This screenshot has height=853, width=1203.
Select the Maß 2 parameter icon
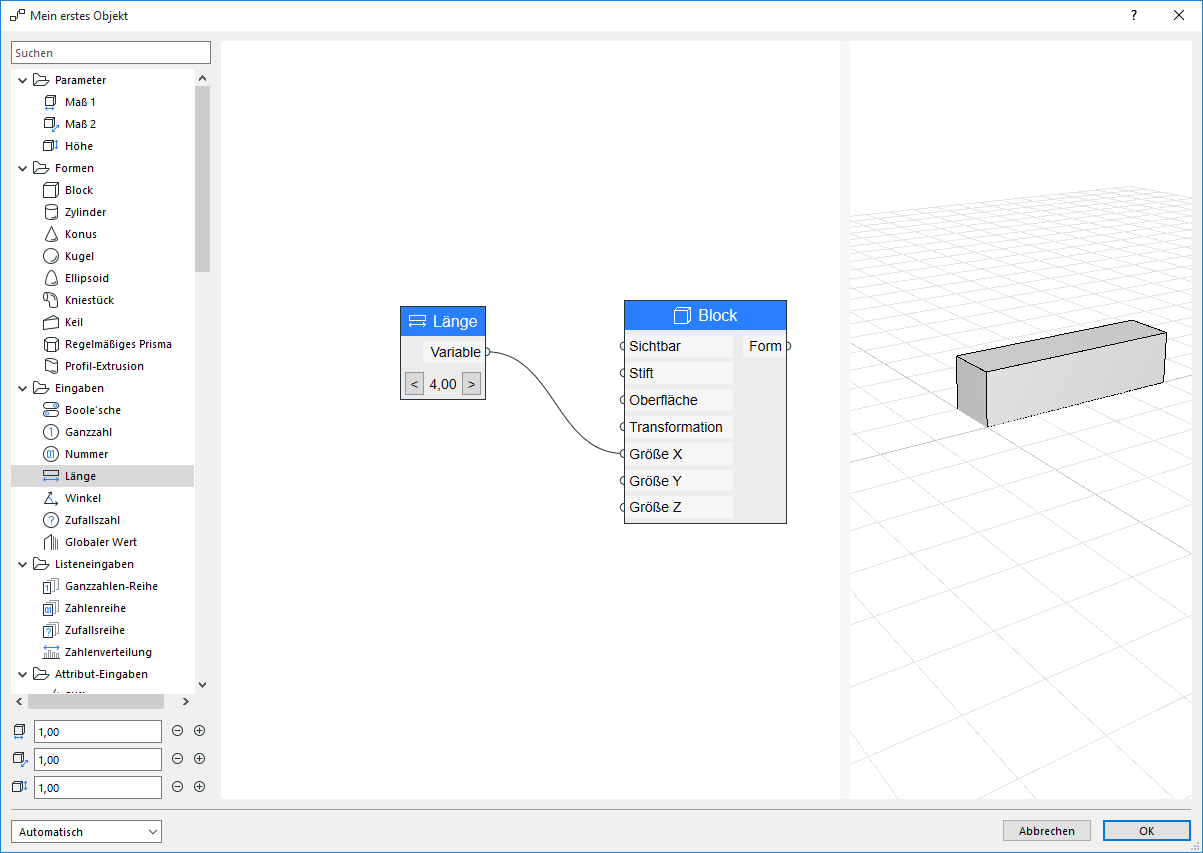click(x=52, y=124)
